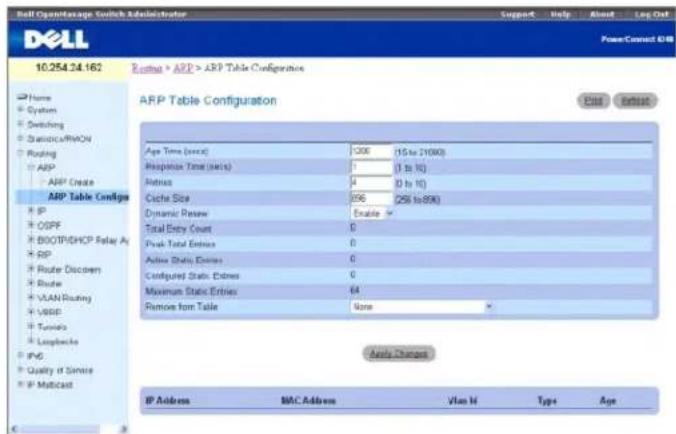The width and height of the screenshot is (676, 434).
Task: Expand the IP Multicast node
Action: tap(20, 384)
